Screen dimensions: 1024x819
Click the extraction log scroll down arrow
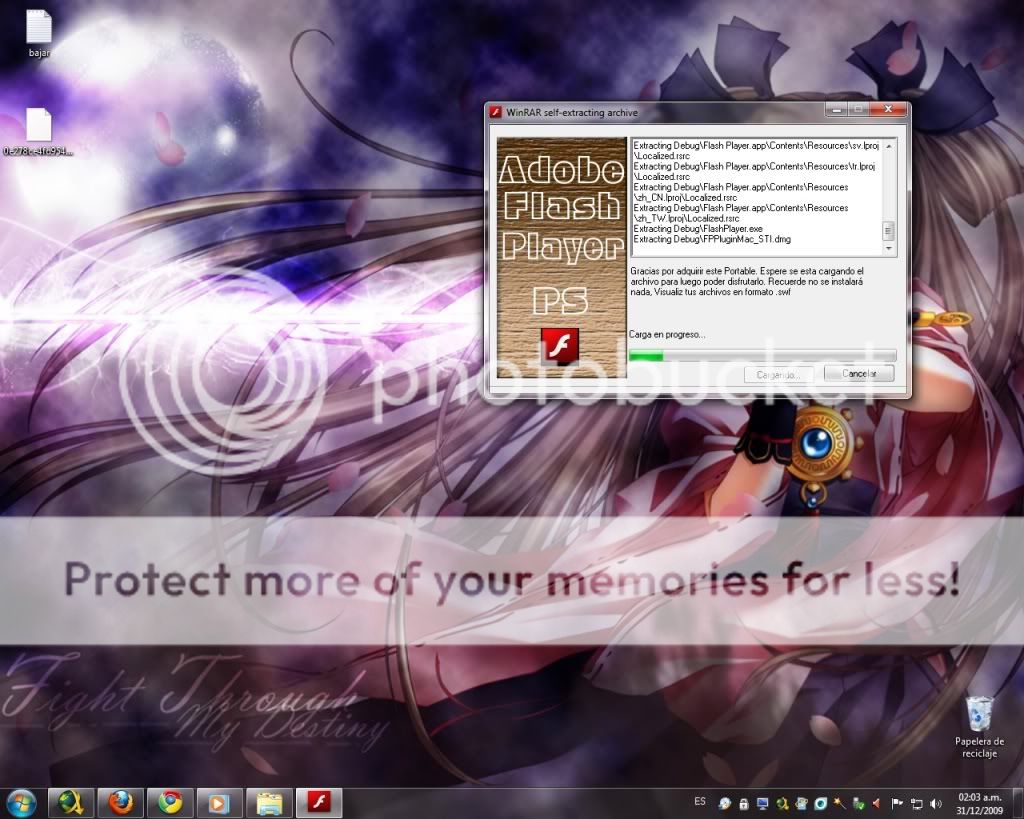(888, 248)
